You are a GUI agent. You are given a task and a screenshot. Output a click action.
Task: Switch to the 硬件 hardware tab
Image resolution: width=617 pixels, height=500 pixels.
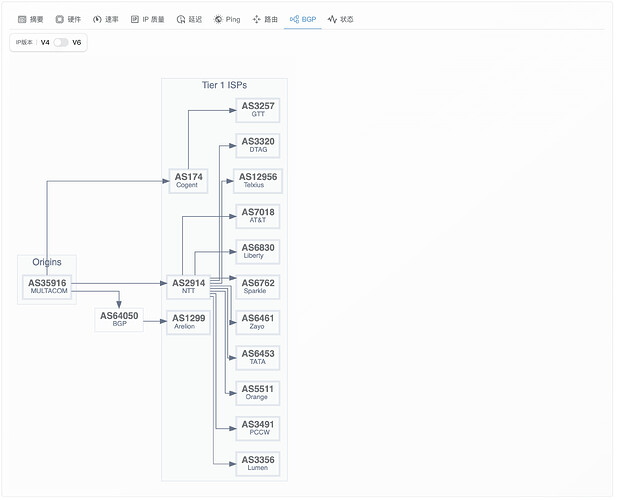(x=68, y=19)
